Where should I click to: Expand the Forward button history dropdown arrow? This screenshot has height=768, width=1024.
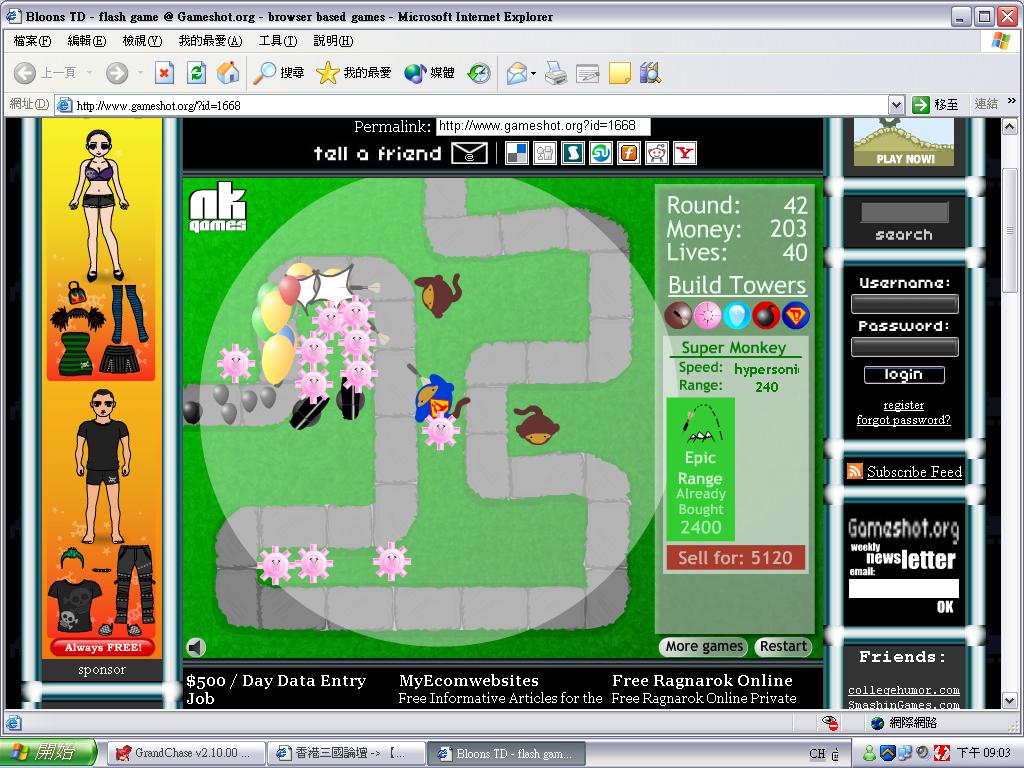140,72
